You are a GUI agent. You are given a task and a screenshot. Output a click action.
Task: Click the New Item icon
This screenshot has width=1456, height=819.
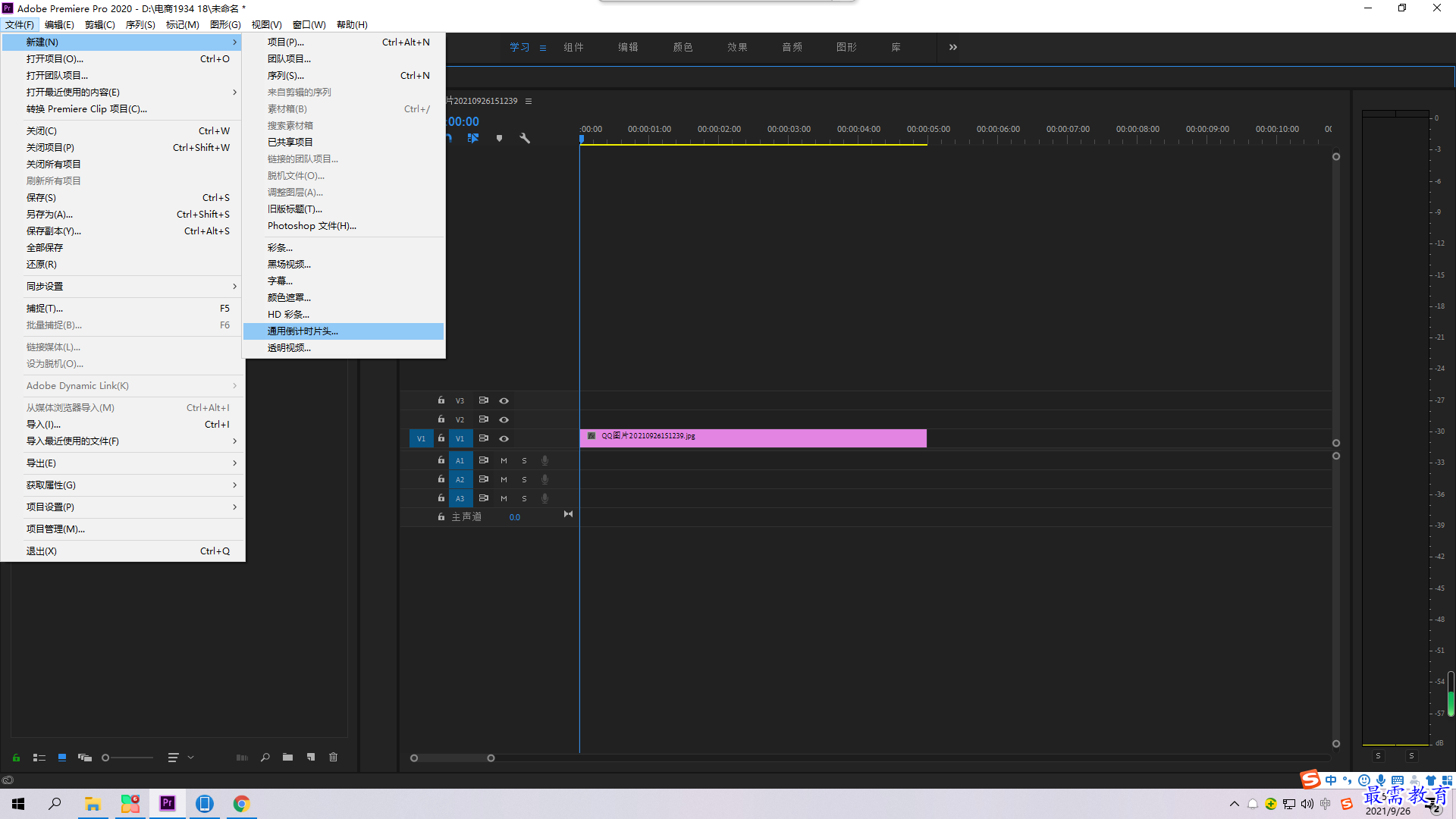(311, 758)
